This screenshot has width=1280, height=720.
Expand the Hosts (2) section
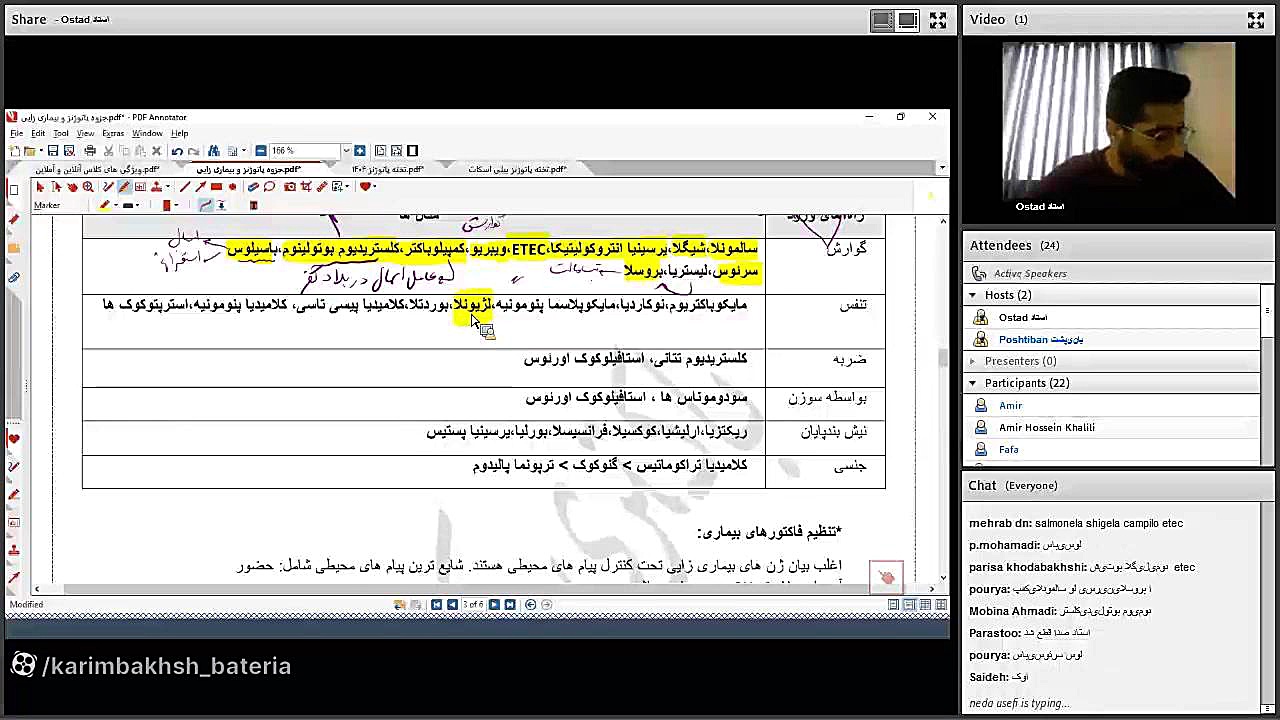(972, 295)
